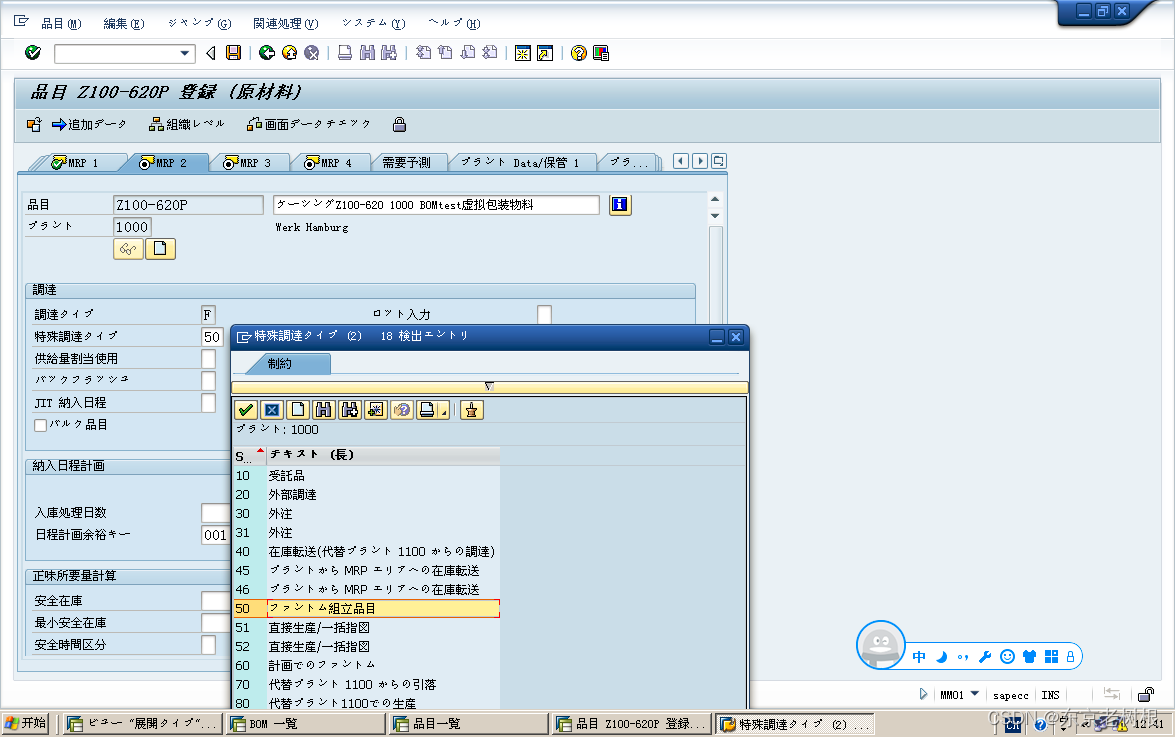Click the JIT 納入日程 indicator field
This screenshot has height=737, width=1175.
[208, 403]
